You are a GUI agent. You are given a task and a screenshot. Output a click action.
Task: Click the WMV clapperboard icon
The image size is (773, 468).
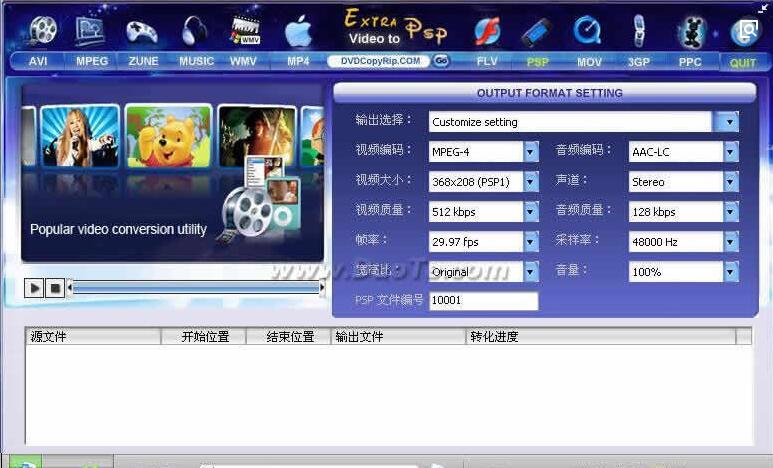click(246, 31)
